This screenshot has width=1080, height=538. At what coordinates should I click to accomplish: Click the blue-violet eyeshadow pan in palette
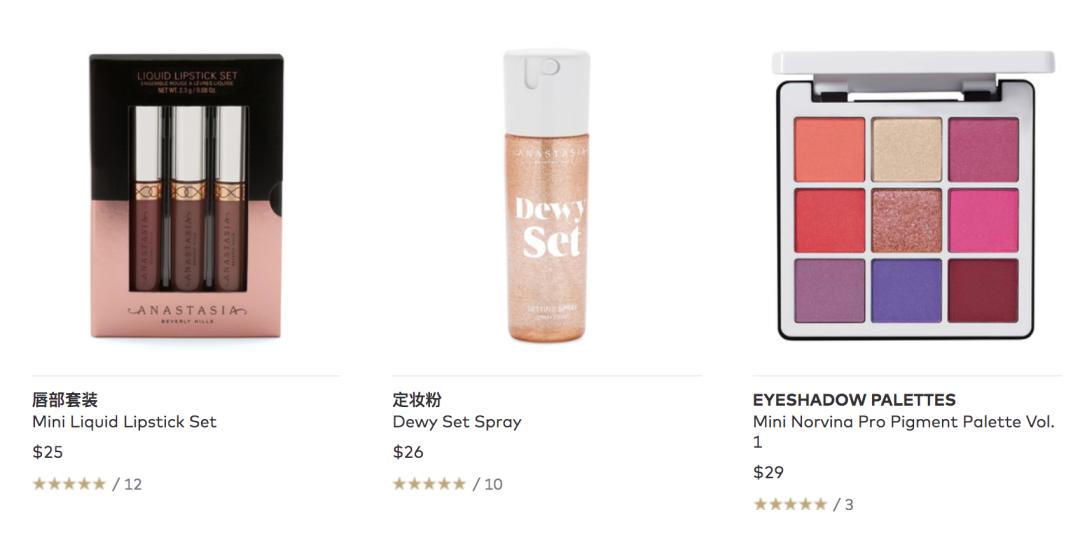pos(906,290)
